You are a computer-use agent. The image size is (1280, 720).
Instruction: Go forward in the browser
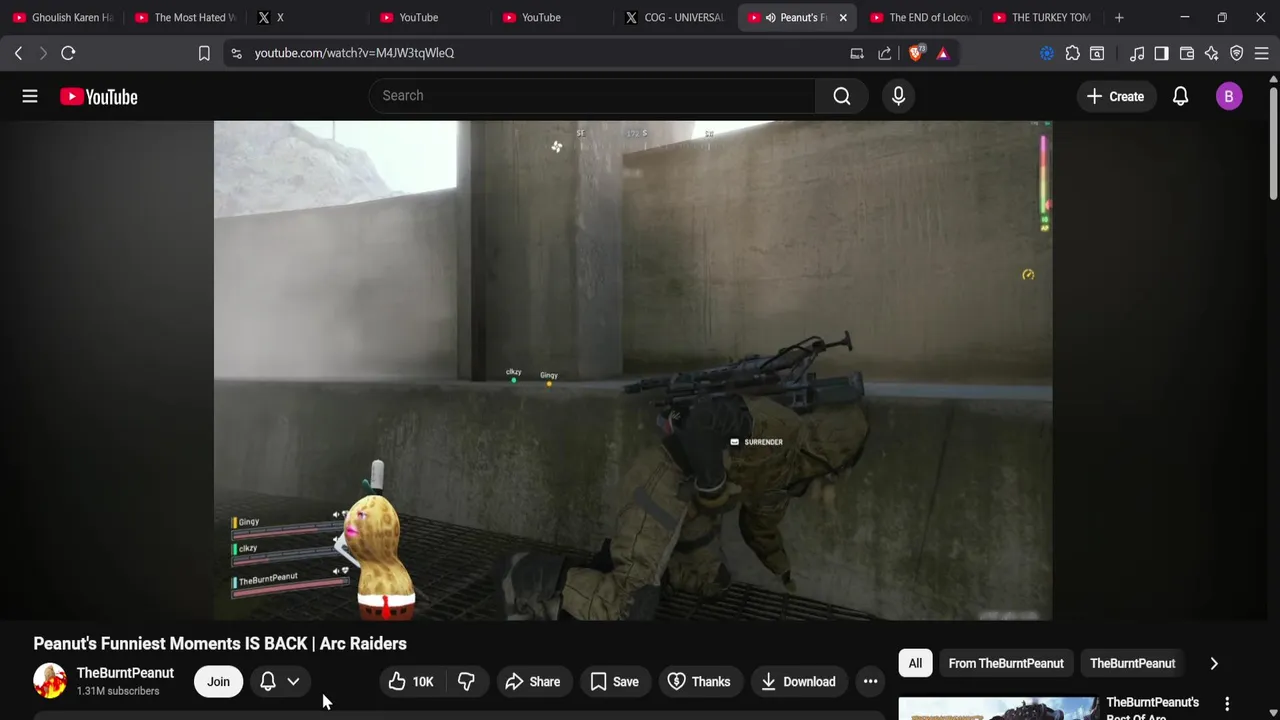(43, 53)
